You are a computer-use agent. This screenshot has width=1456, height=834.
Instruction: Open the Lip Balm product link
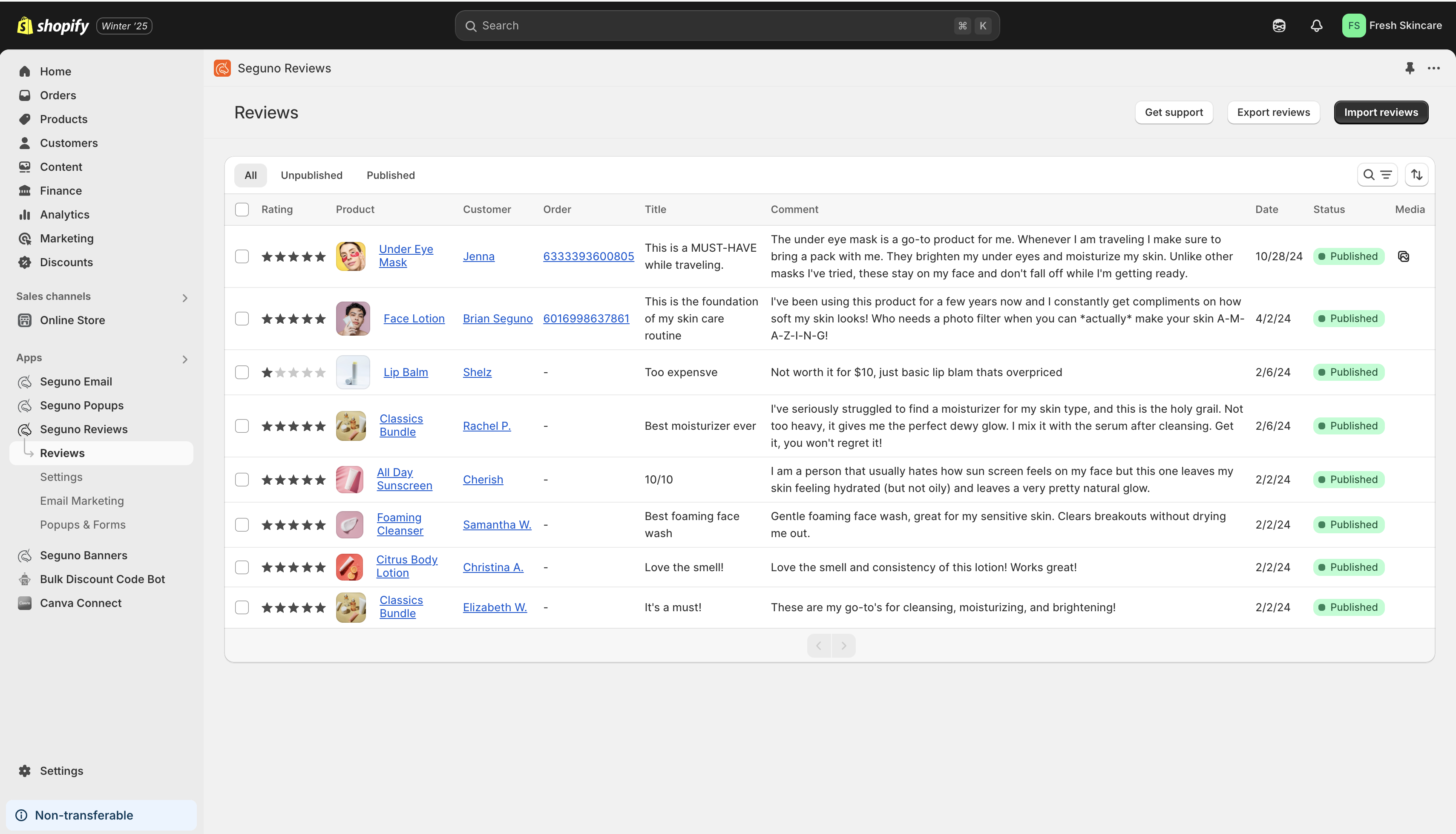coord(406,372)
